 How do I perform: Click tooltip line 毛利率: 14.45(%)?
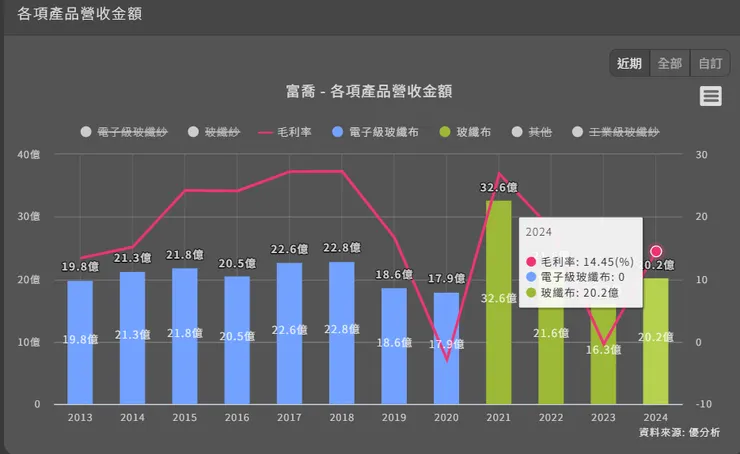pyautogui.click(x=580, y=262)
